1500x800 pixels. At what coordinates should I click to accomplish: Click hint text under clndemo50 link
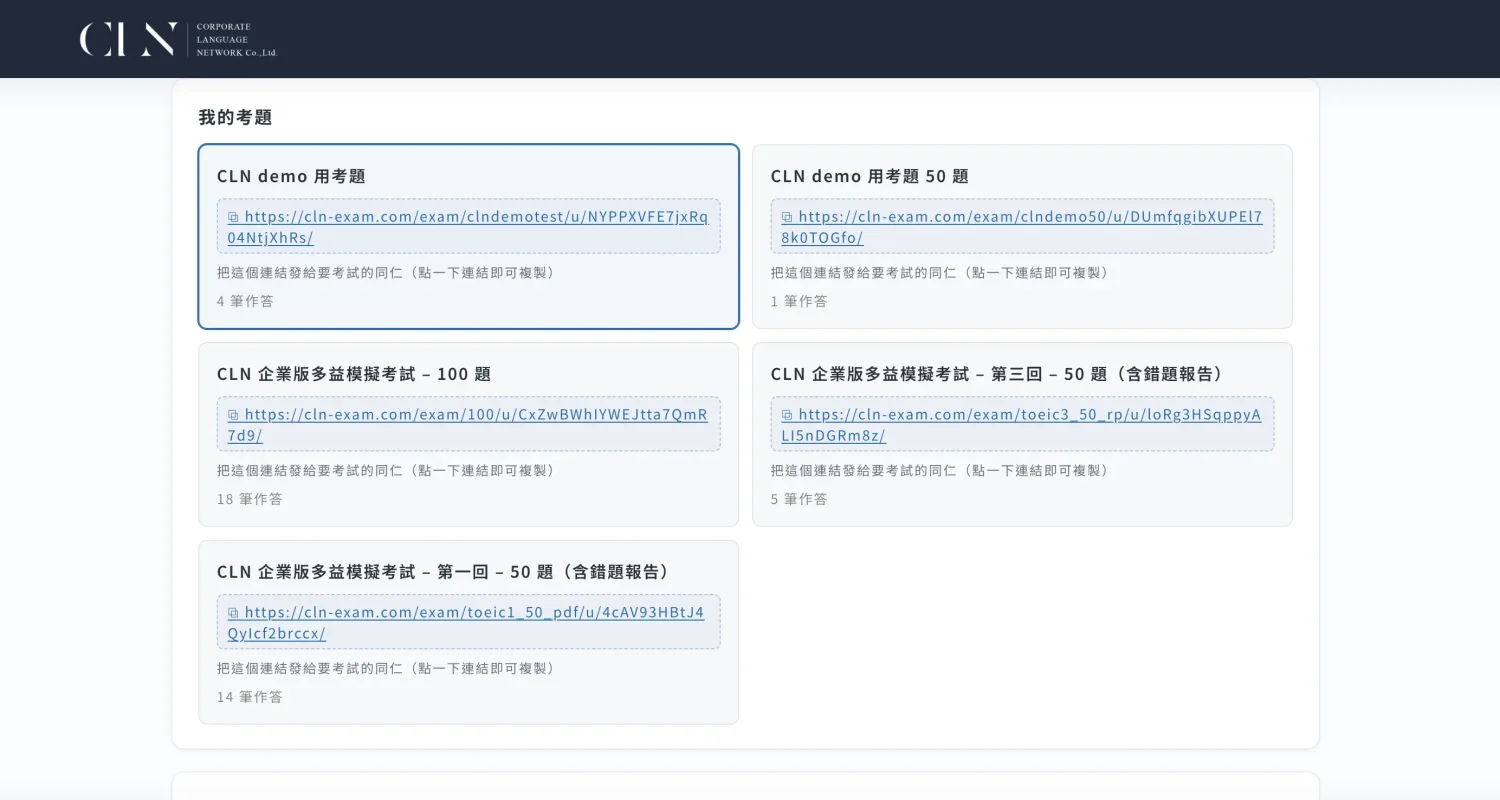[x=940, y=272]
